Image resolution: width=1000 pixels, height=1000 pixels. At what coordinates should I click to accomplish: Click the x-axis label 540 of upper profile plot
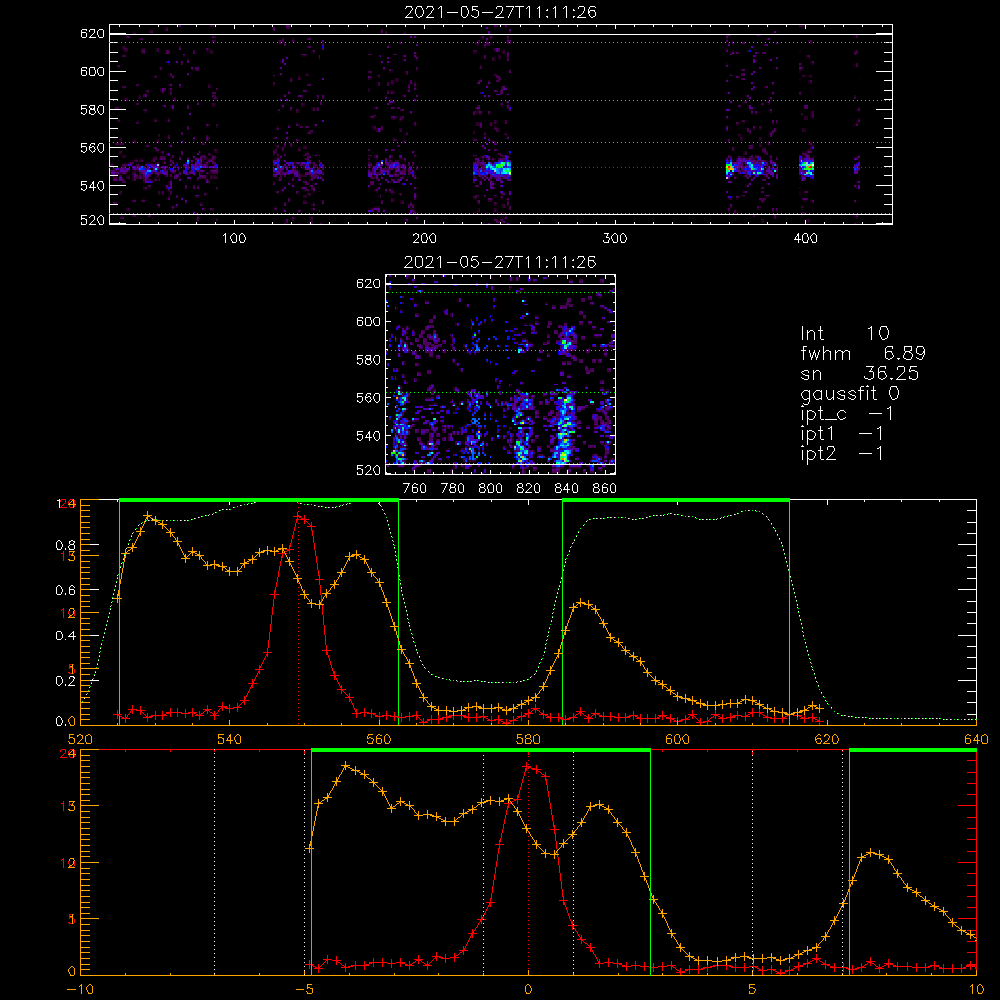pyautogui.click(x=230, y=739)
